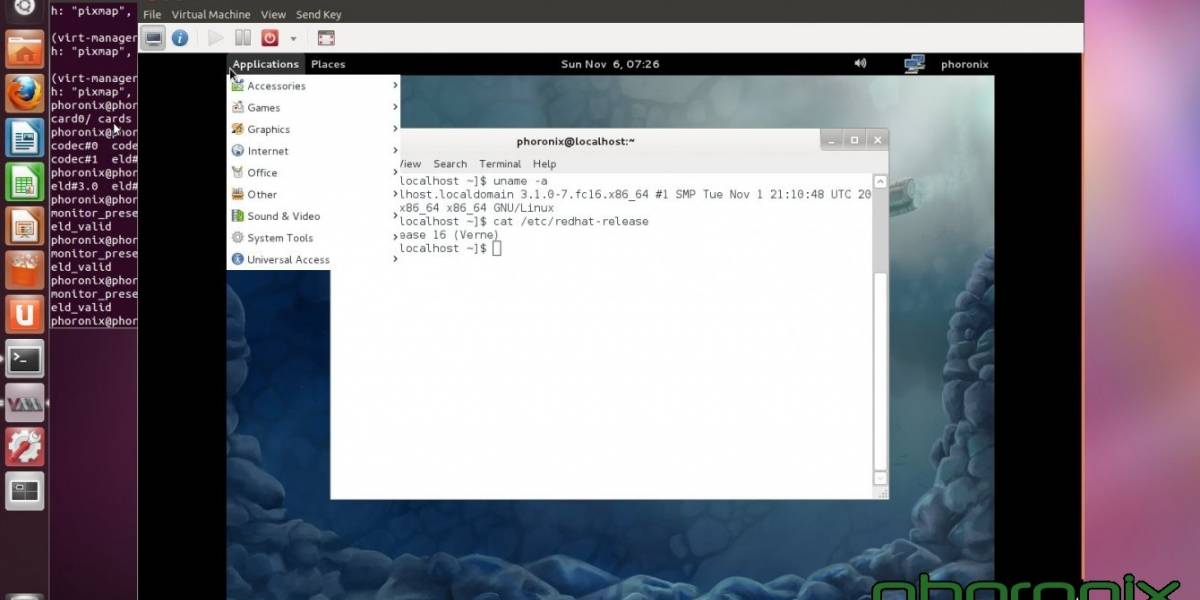Screen dimensions: 1200x600
Task: Open the volume speaker indicator
Action: [860, 63]
